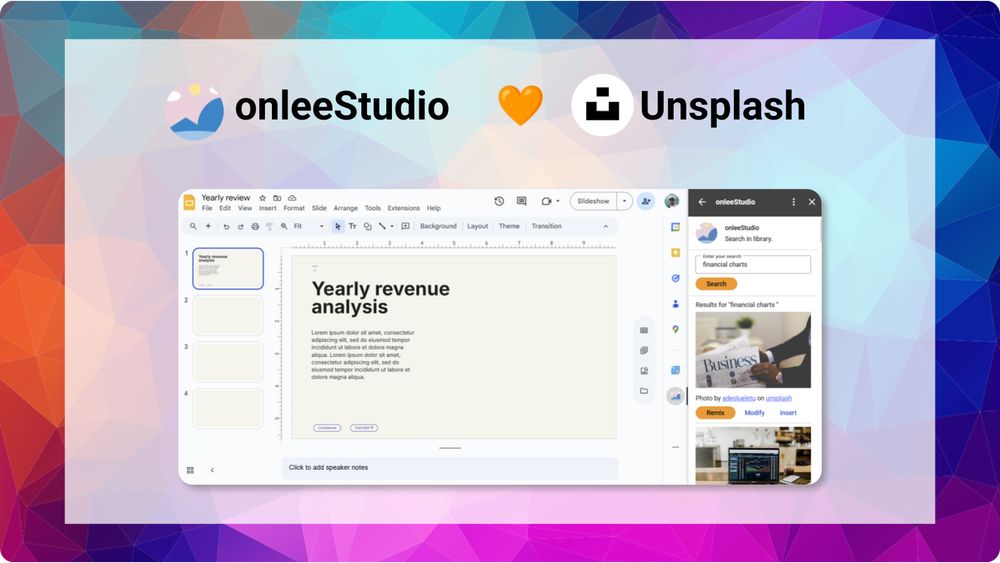Click the Remix button
The height and width of the screenshot is (563, 1000).
(x=716, y=413)
